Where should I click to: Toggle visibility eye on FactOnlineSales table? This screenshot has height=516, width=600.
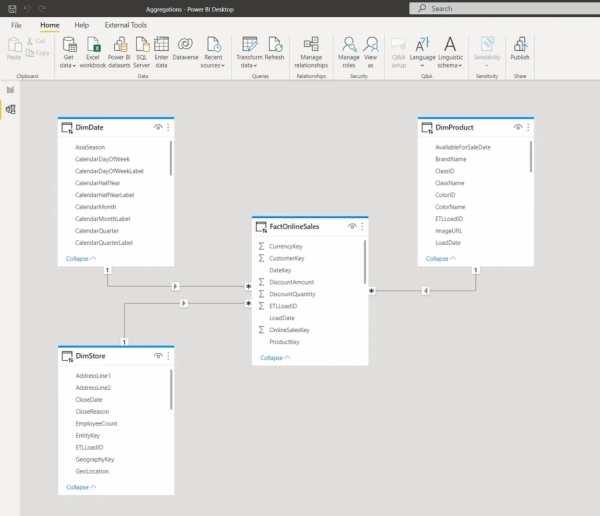tap(352, 227)
